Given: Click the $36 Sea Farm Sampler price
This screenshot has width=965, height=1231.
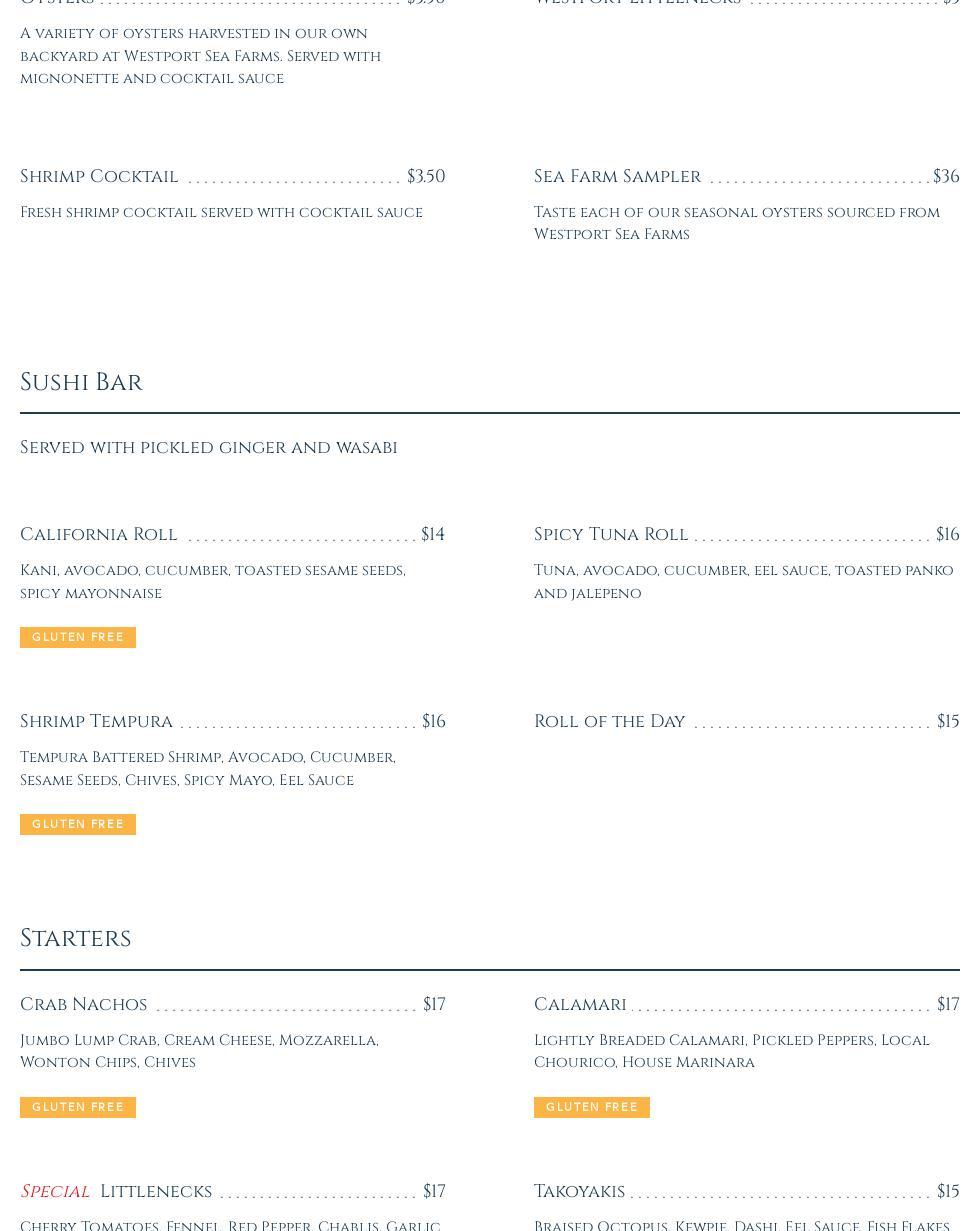Looking at the screenshot, I should (x=946, y=177).
